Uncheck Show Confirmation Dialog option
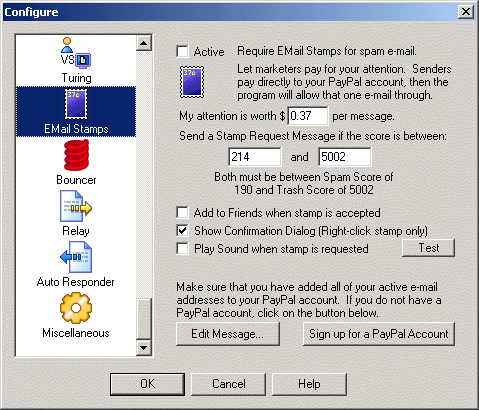 (x=182, y=230)
